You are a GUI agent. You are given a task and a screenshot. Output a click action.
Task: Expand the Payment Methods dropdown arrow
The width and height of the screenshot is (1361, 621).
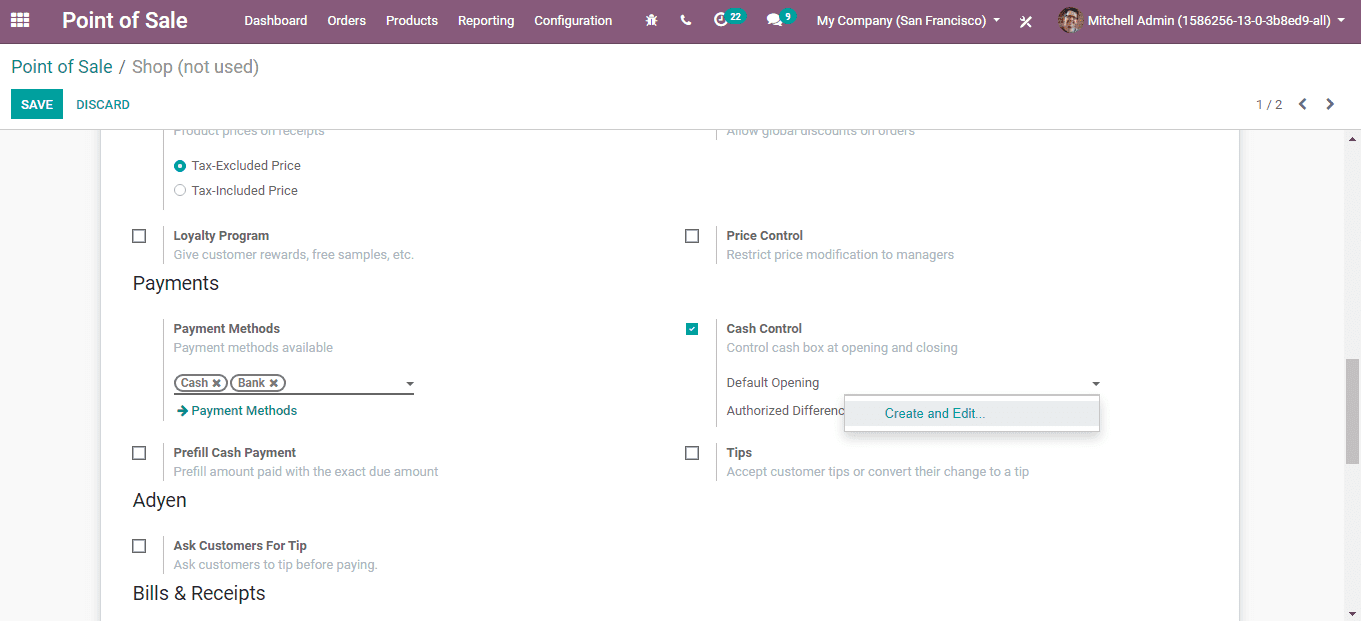click(409, 384)
